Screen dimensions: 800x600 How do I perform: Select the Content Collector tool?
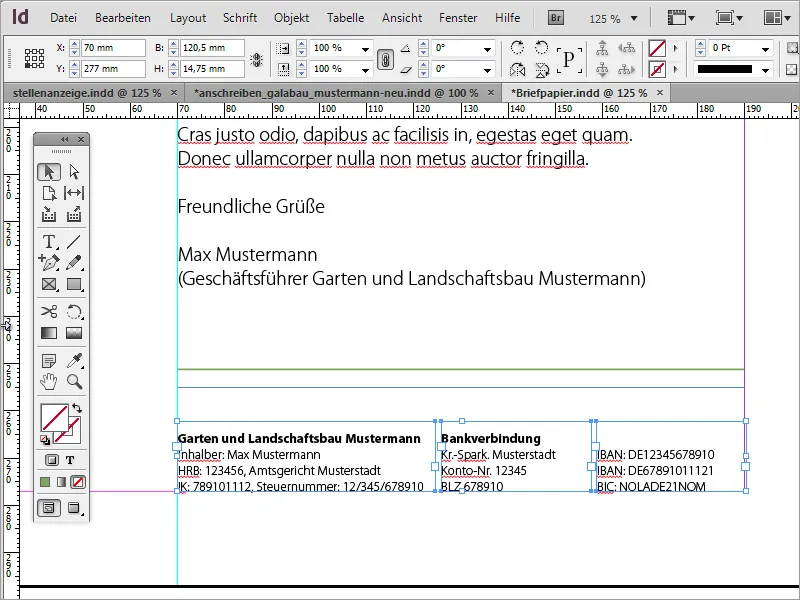[x=49, y=214]
